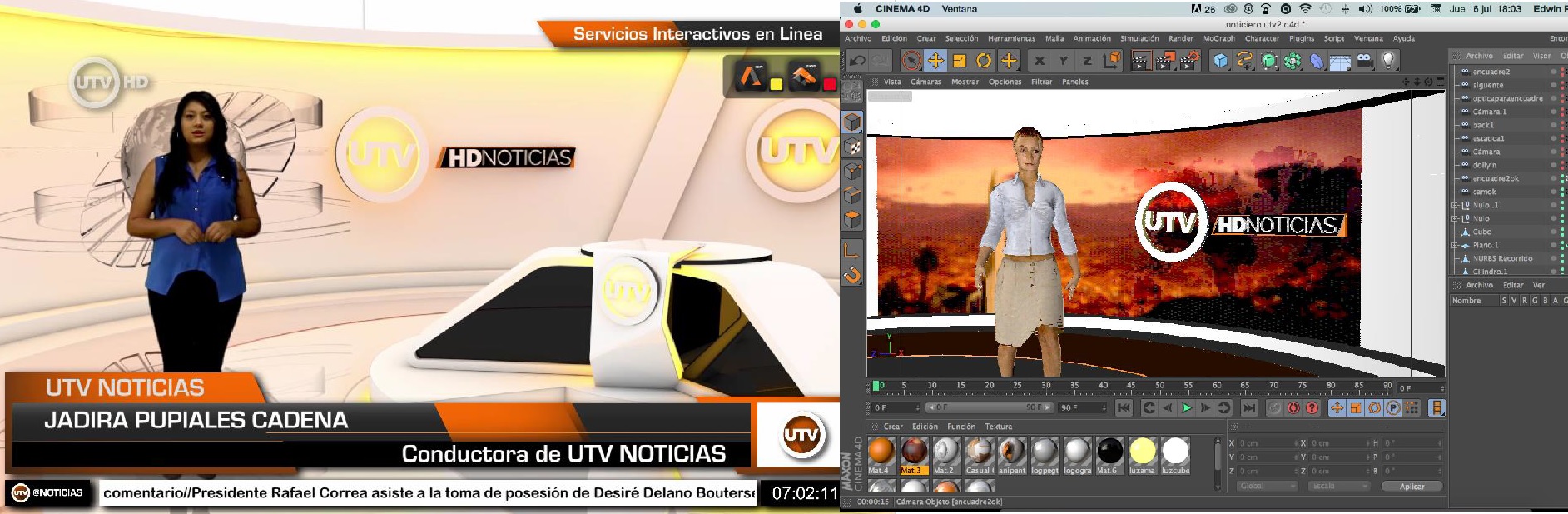Open the green Array modeling objects icon
Viewport: 1568px width, 514px height.
click(1293, 60)
